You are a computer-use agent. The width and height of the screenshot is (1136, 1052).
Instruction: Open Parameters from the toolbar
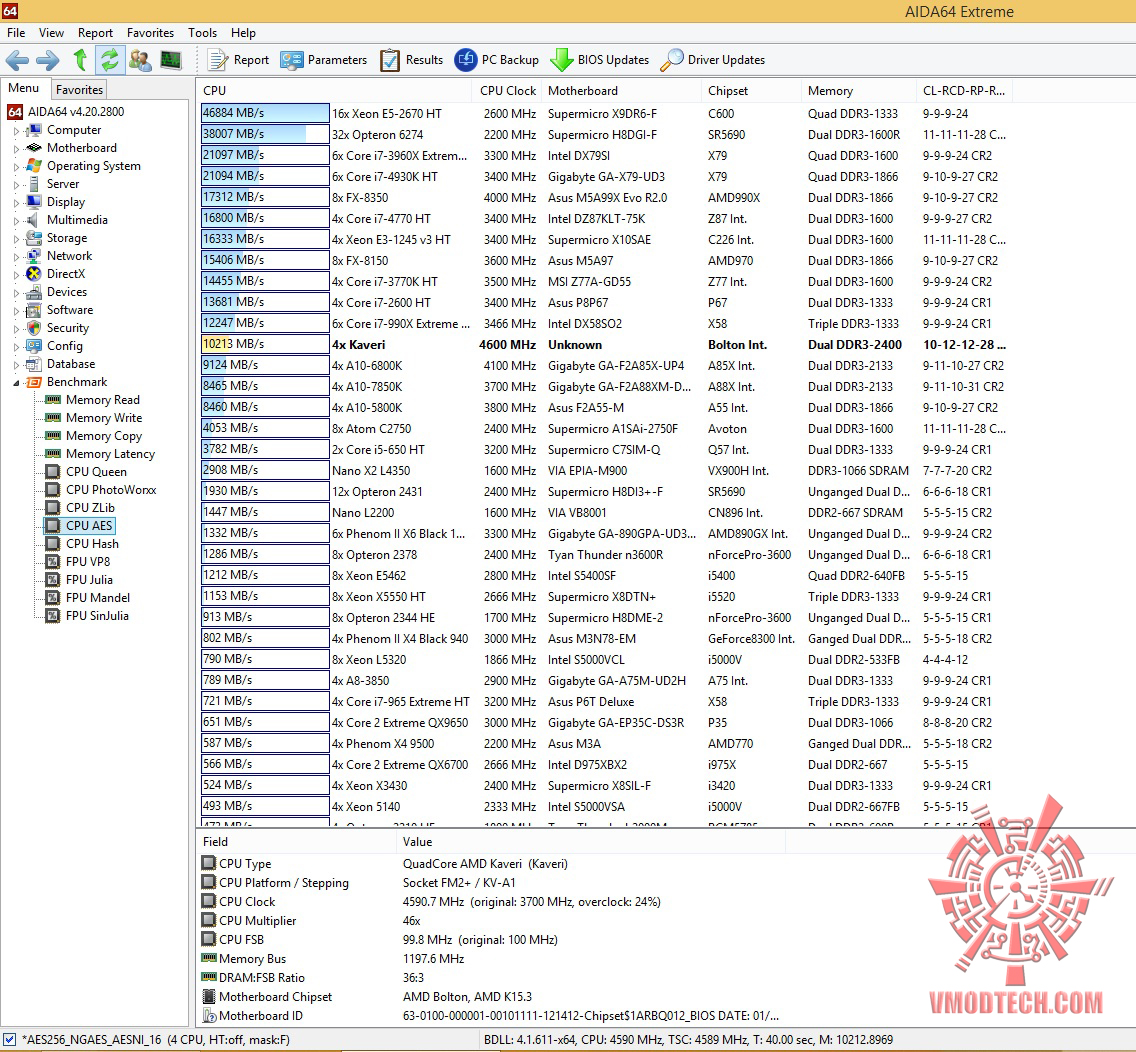pyautogui.click(x=324, y=60)
